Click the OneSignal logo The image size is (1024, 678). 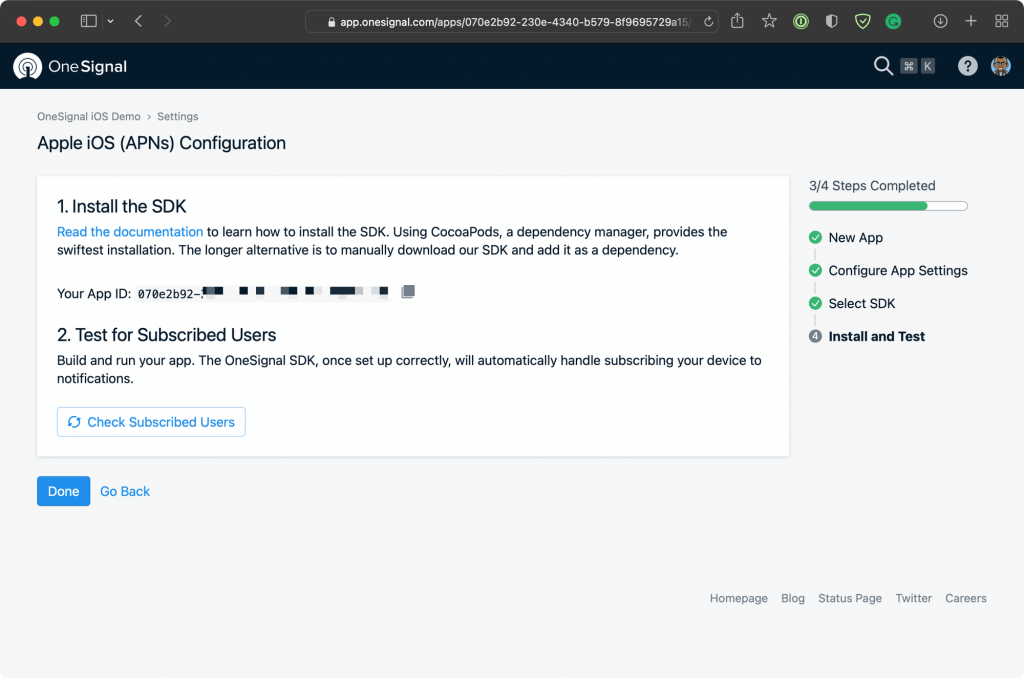click(70, 66)
